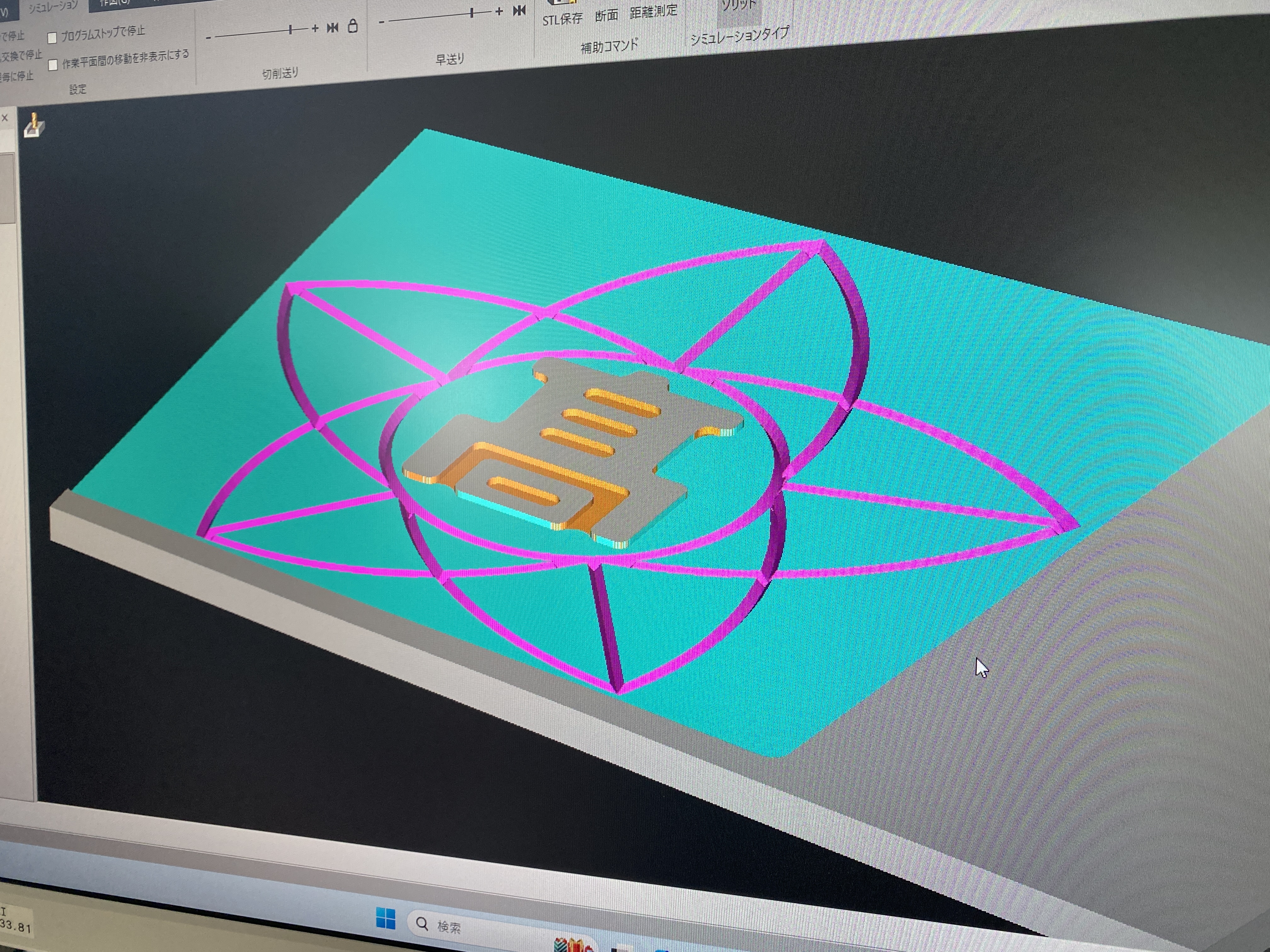Image resolution: width=1270 pixels, height=952 pixels.
Task: Enable プログラムストップで停止 checkbox
Action: click(x=52, y=38)
